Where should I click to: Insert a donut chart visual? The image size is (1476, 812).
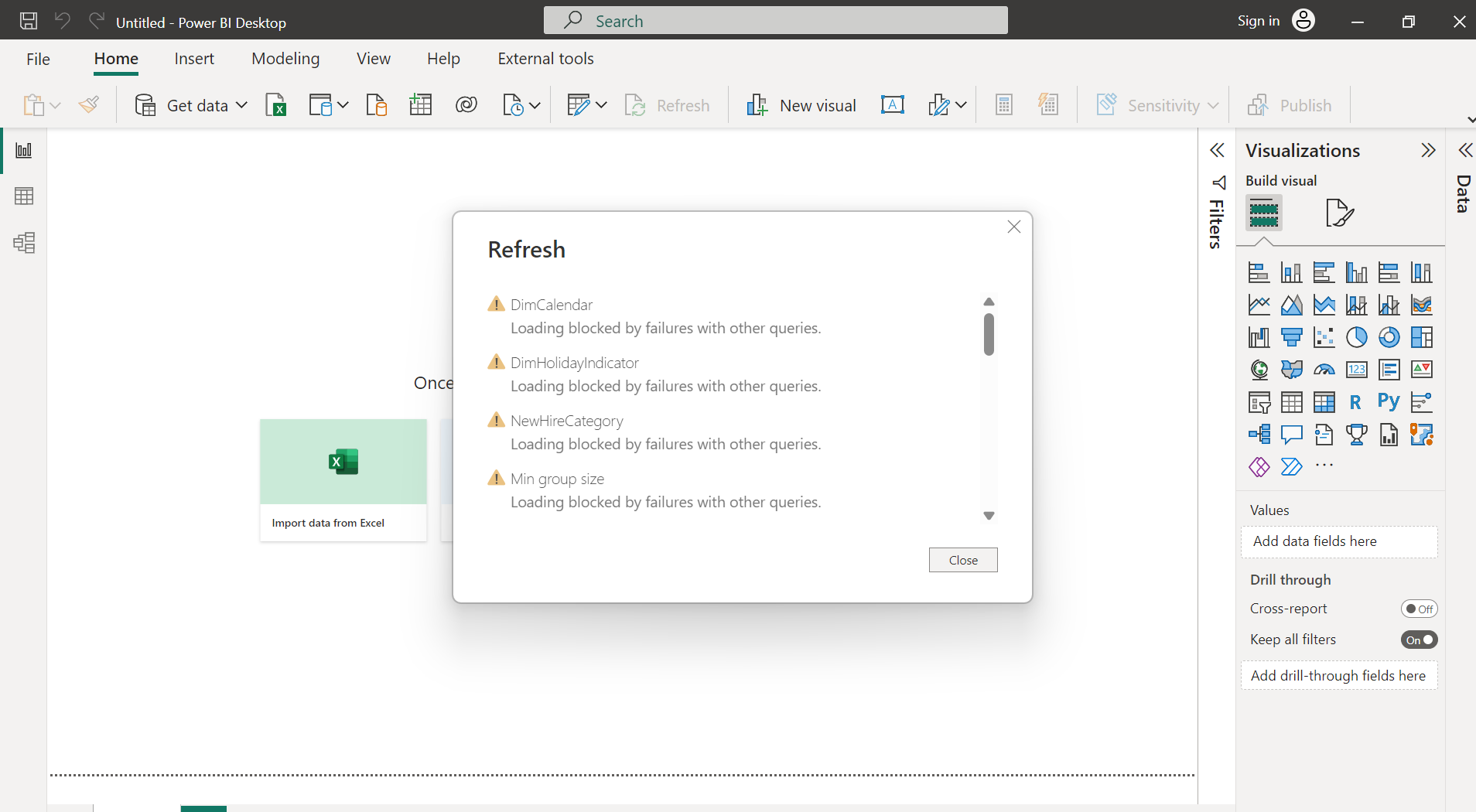1389,337
